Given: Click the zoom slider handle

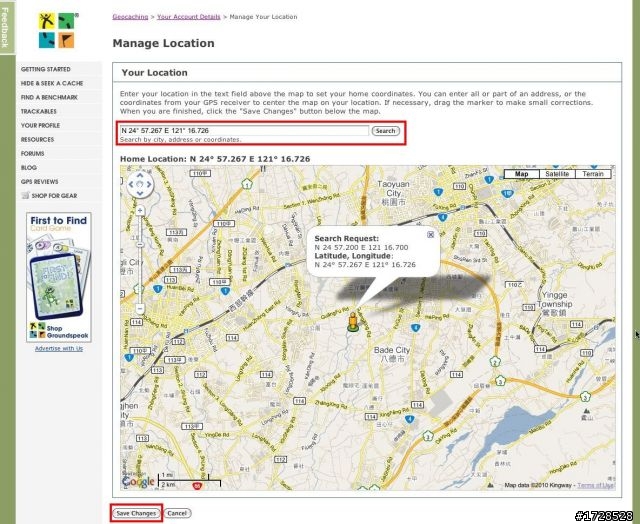Looking at the screenshot, I should point(140,244).
